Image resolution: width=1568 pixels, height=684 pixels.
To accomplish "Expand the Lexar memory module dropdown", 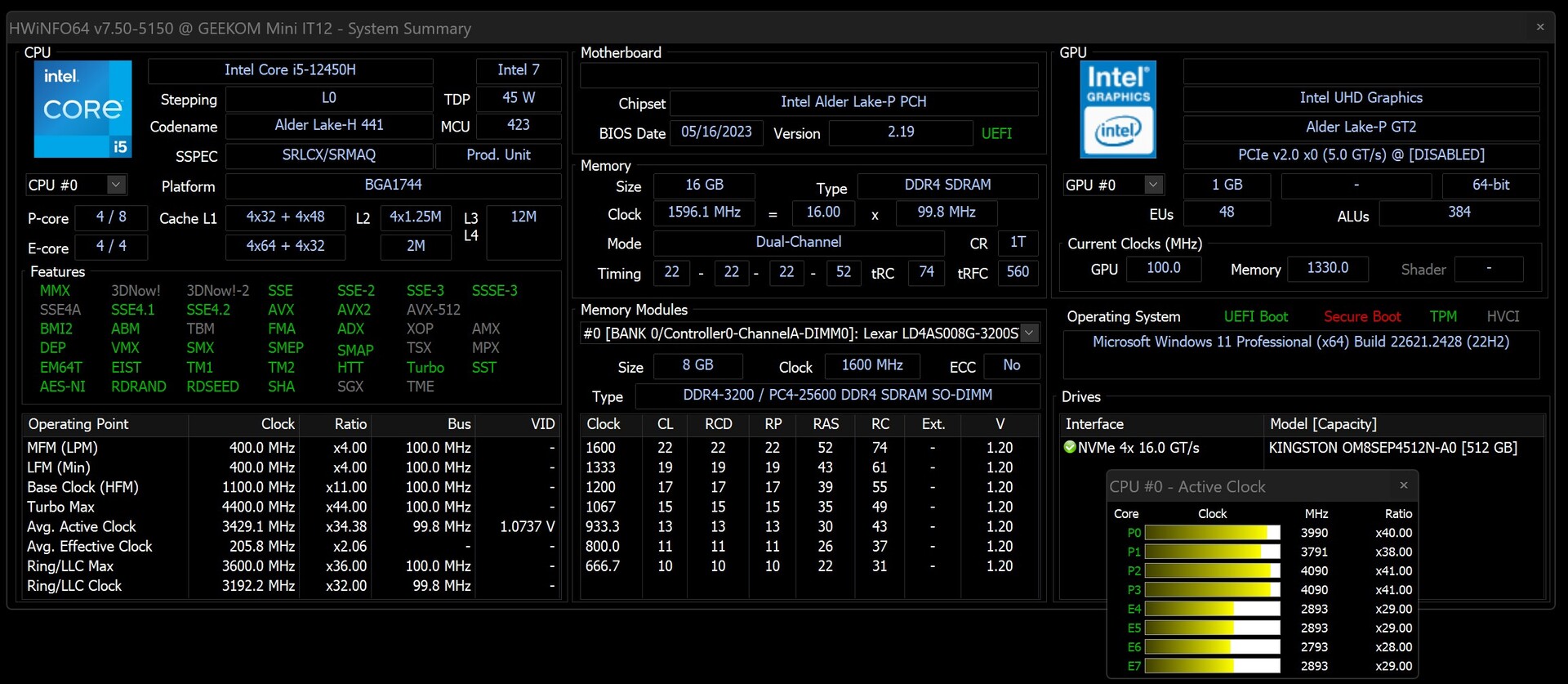I will coord(1030,333).
